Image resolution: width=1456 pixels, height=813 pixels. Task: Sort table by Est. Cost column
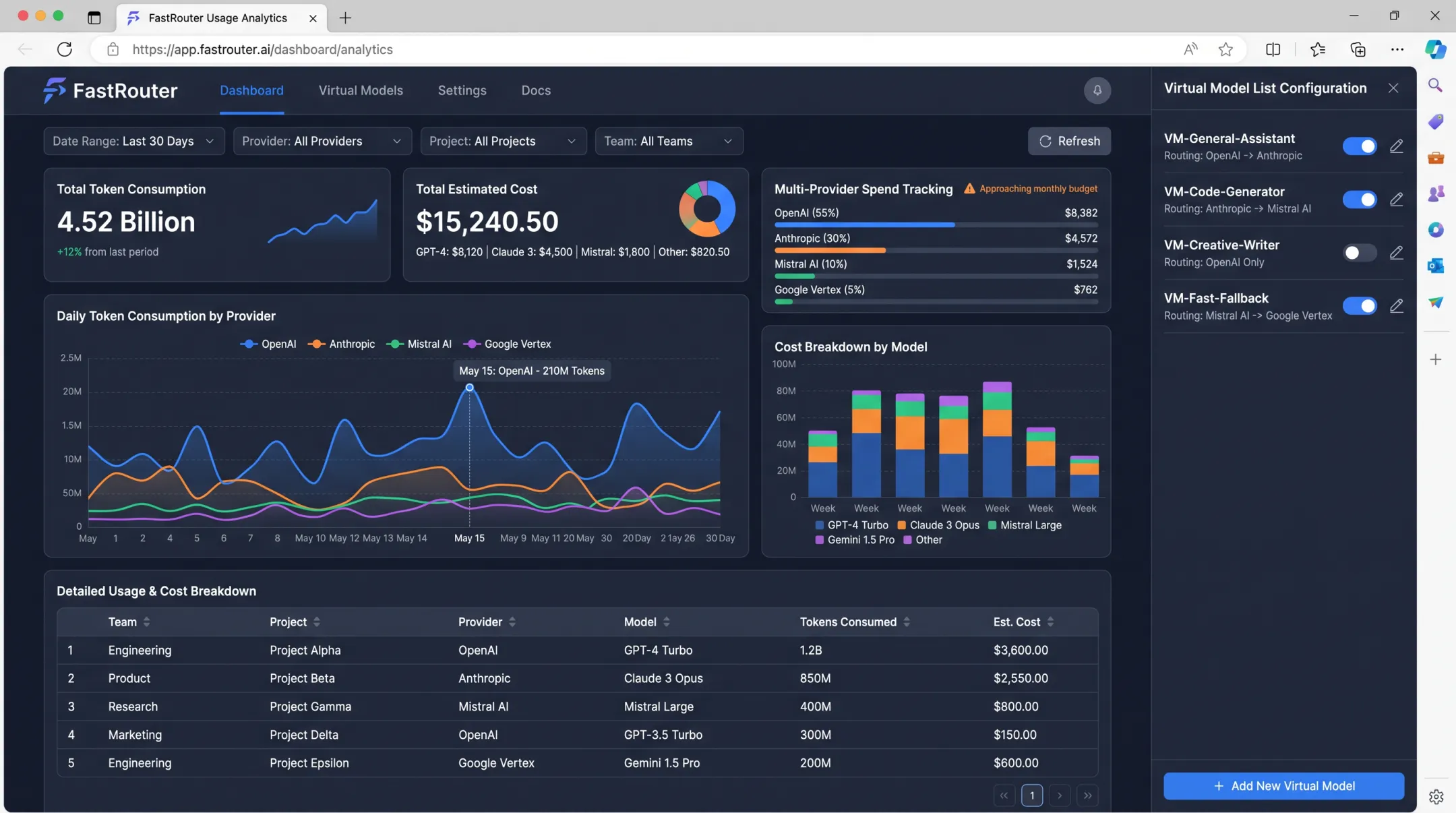coord(1023,622)
